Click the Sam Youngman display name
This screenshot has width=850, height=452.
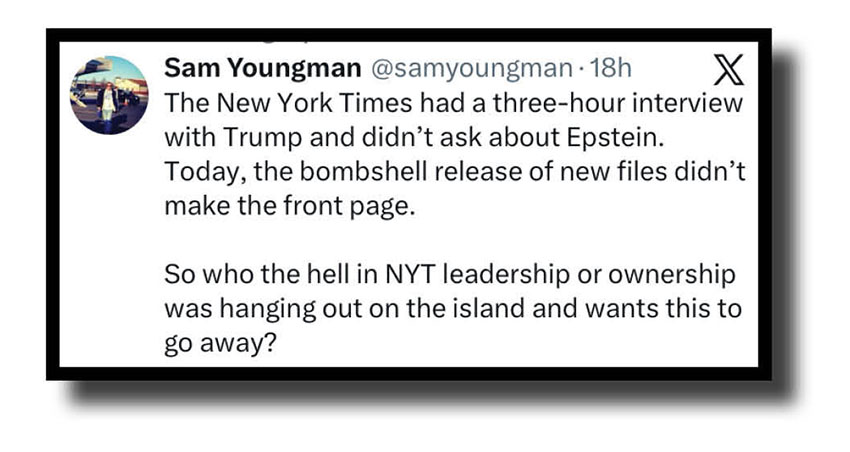pyautogui.click(x=263, y=68)
